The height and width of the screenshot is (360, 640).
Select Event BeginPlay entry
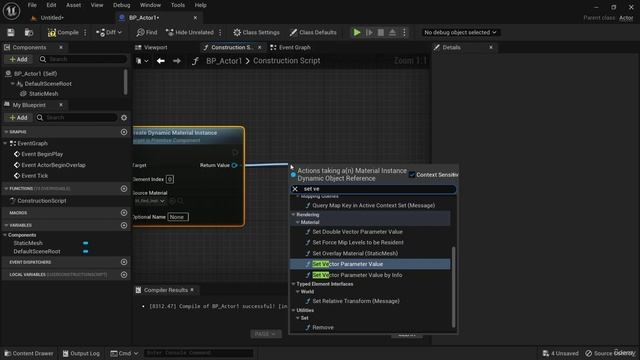coord(42,154)
